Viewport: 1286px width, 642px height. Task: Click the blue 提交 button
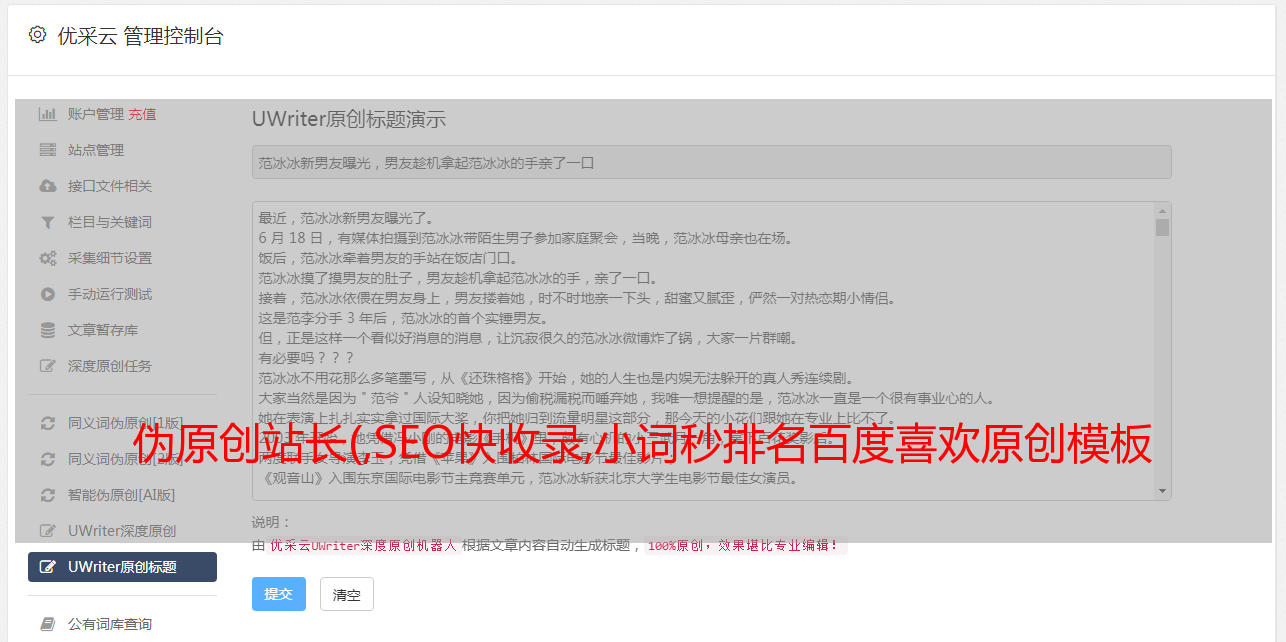[278, 594]
